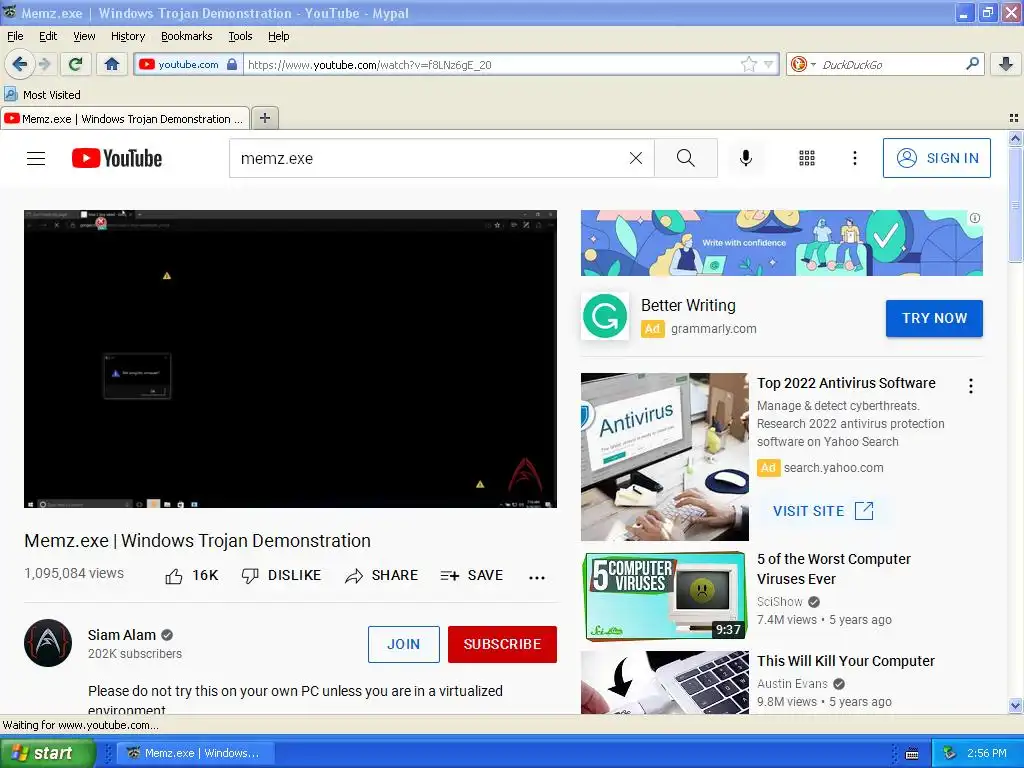Click the JOIN membership button

click(404, 644)
